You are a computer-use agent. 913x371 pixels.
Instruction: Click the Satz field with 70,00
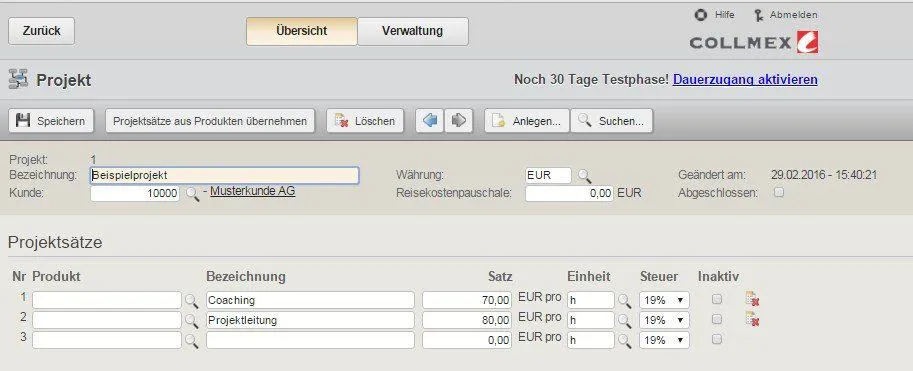[467, 300]
